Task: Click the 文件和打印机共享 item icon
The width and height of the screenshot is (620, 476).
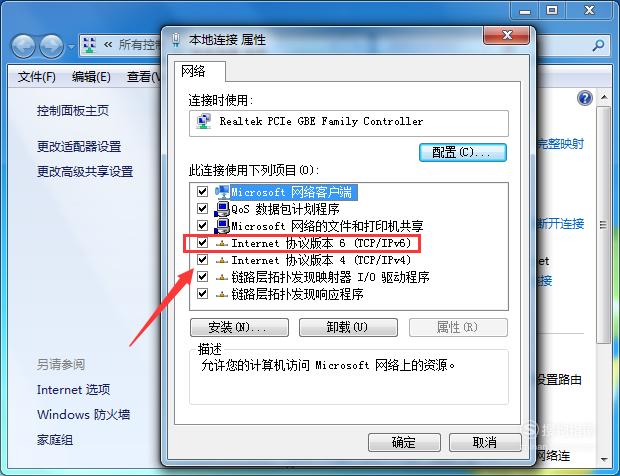Action: (222, 226)
